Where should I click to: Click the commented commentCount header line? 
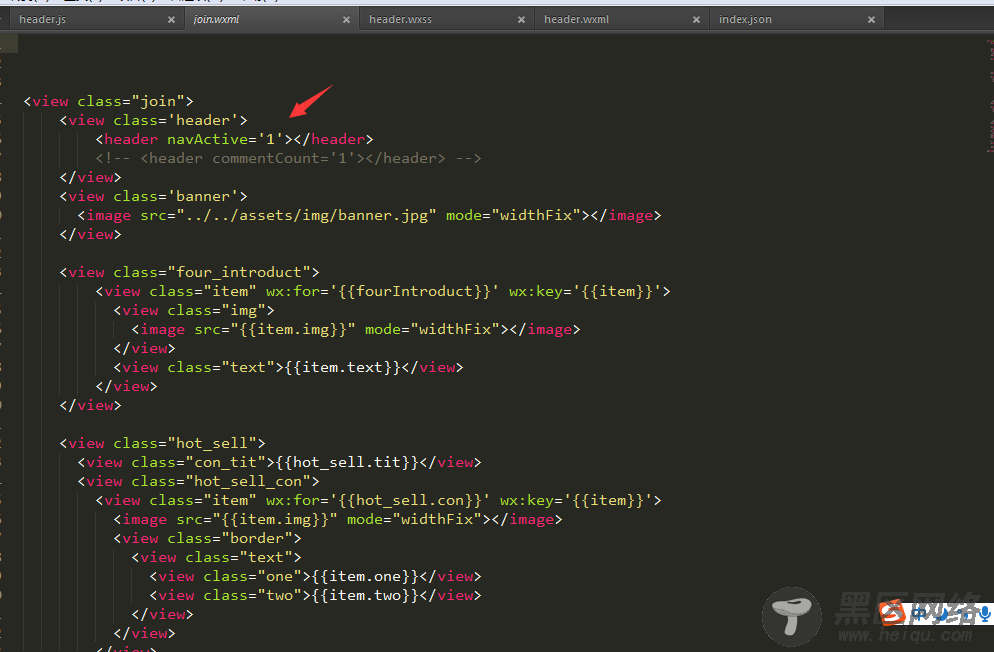tap(288, 158)
